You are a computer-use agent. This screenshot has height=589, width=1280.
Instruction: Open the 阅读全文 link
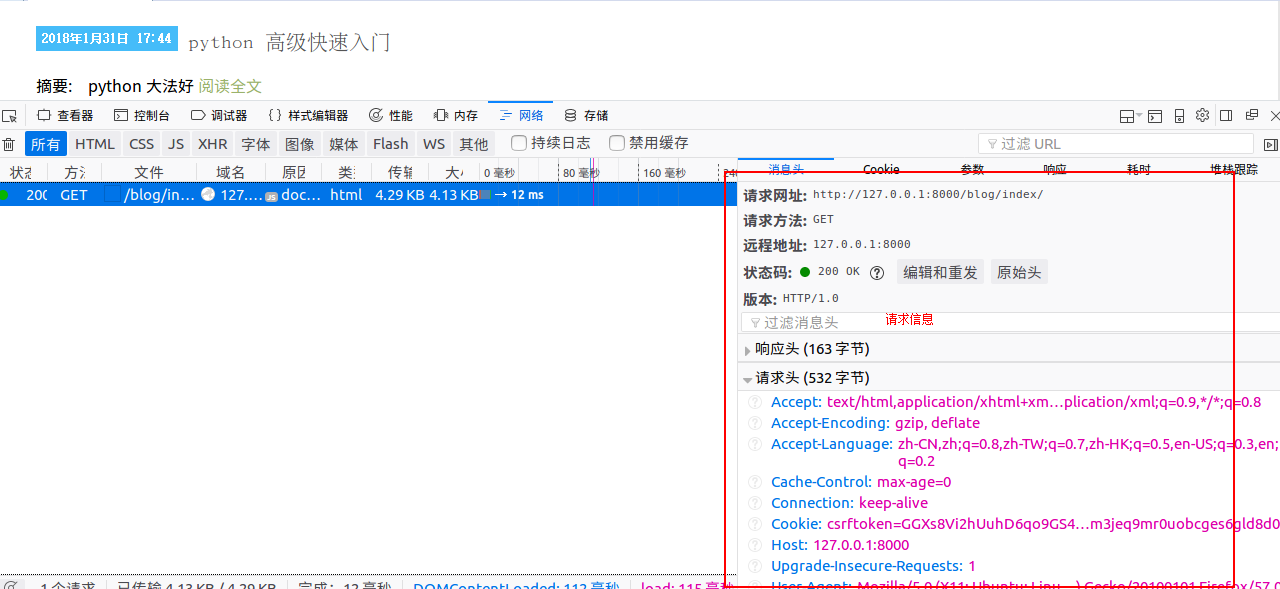[230, 87]
